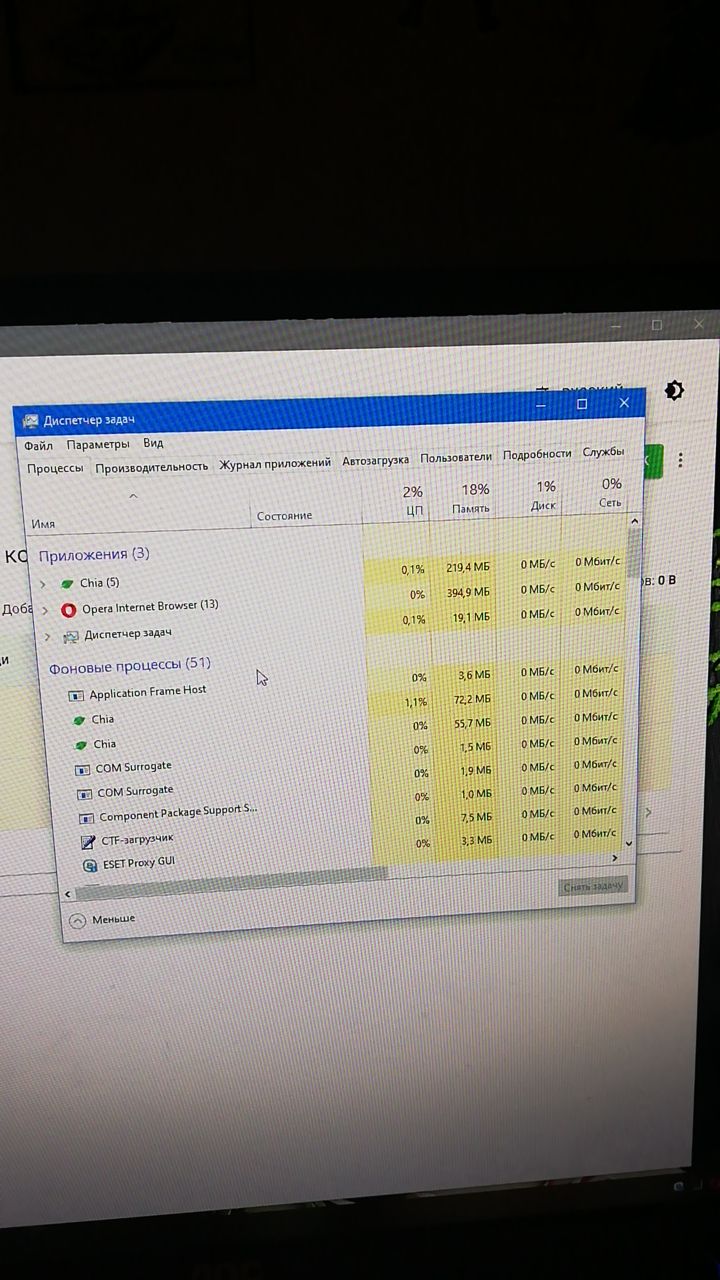
Task: Expand the Диспетчер задач app entry
Action: point(47,636)
